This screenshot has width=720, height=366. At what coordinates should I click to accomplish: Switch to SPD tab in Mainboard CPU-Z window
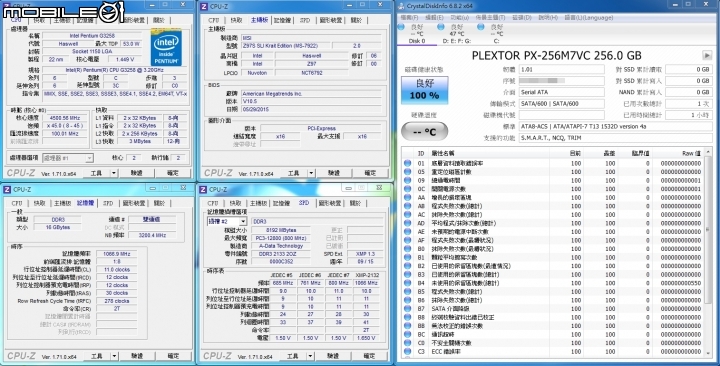click(x=305, y=20)
